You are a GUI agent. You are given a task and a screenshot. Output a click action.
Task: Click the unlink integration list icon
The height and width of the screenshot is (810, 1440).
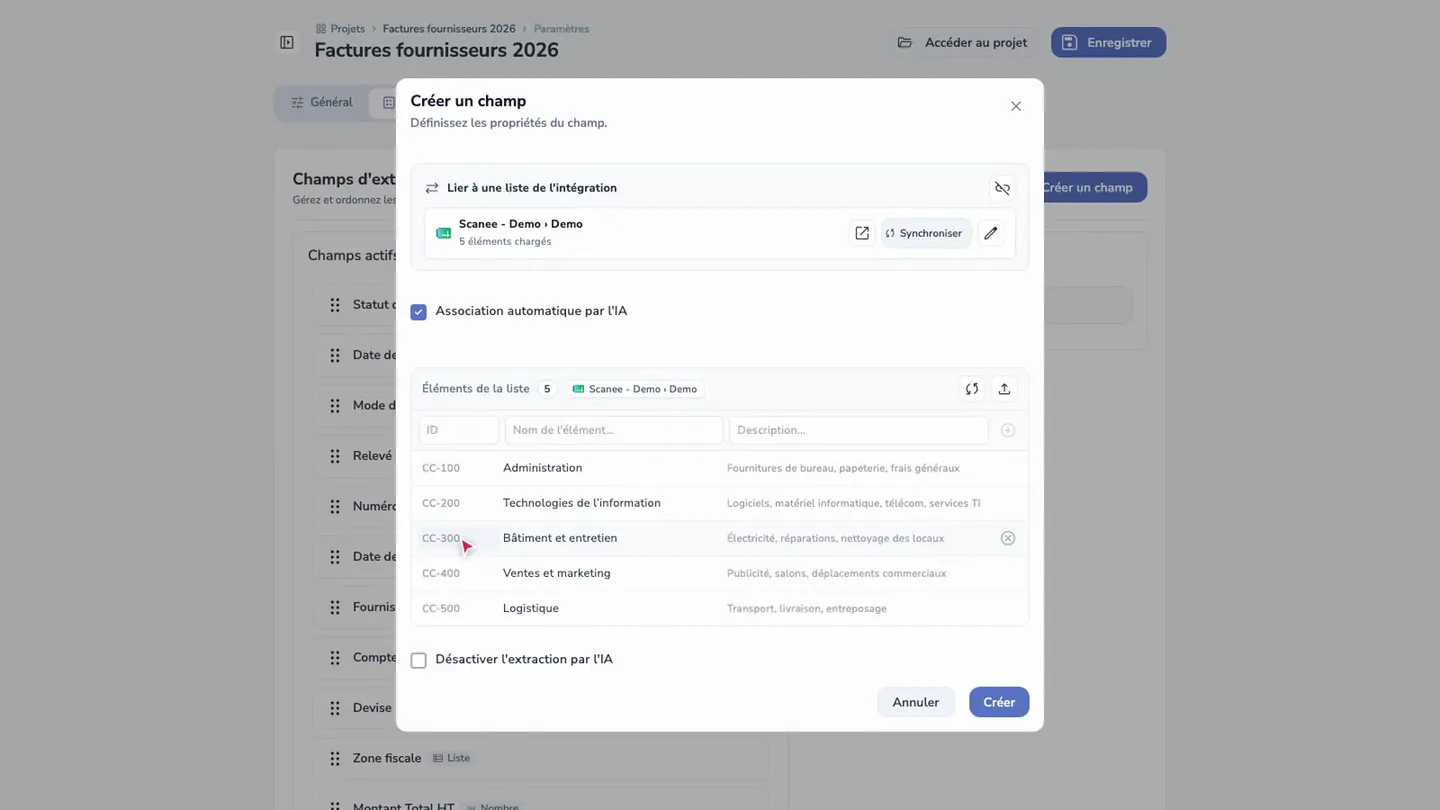click(1002, 188)
